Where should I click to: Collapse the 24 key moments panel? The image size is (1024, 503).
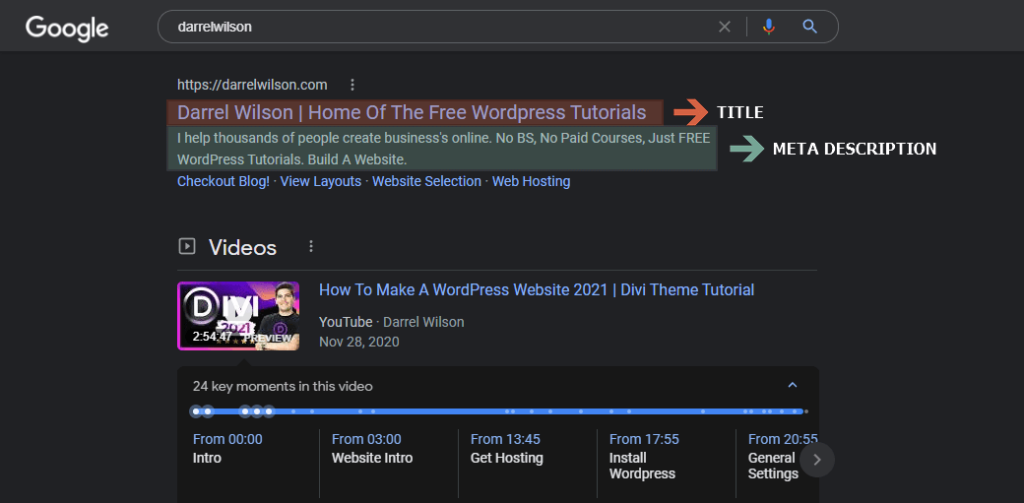pos(792,385)
